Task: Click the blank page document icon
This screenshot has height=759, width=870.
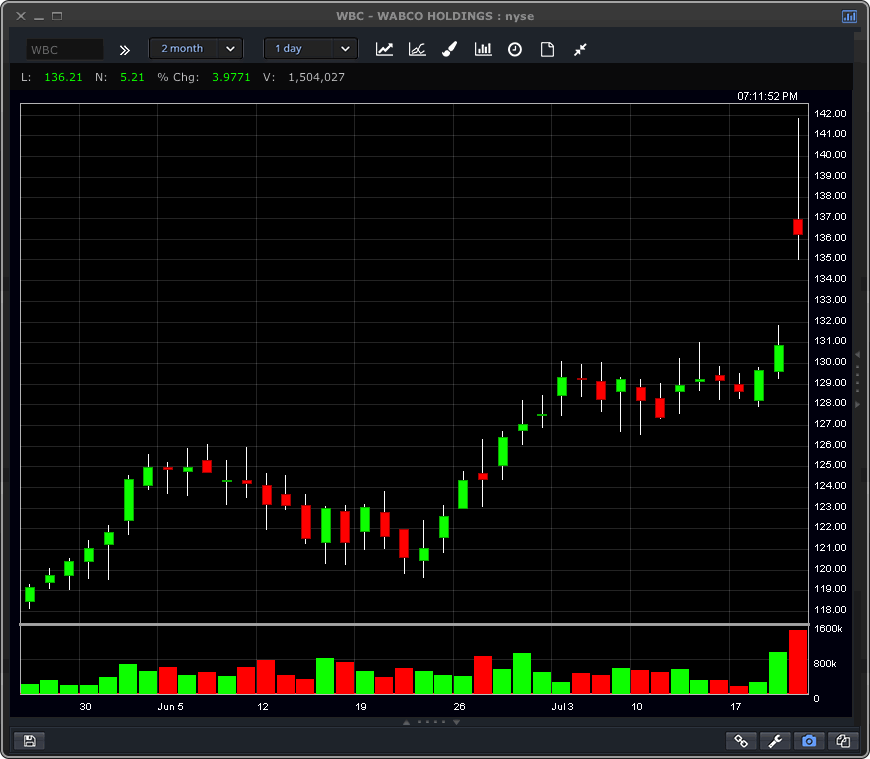Action: click(x=547, y=49)
